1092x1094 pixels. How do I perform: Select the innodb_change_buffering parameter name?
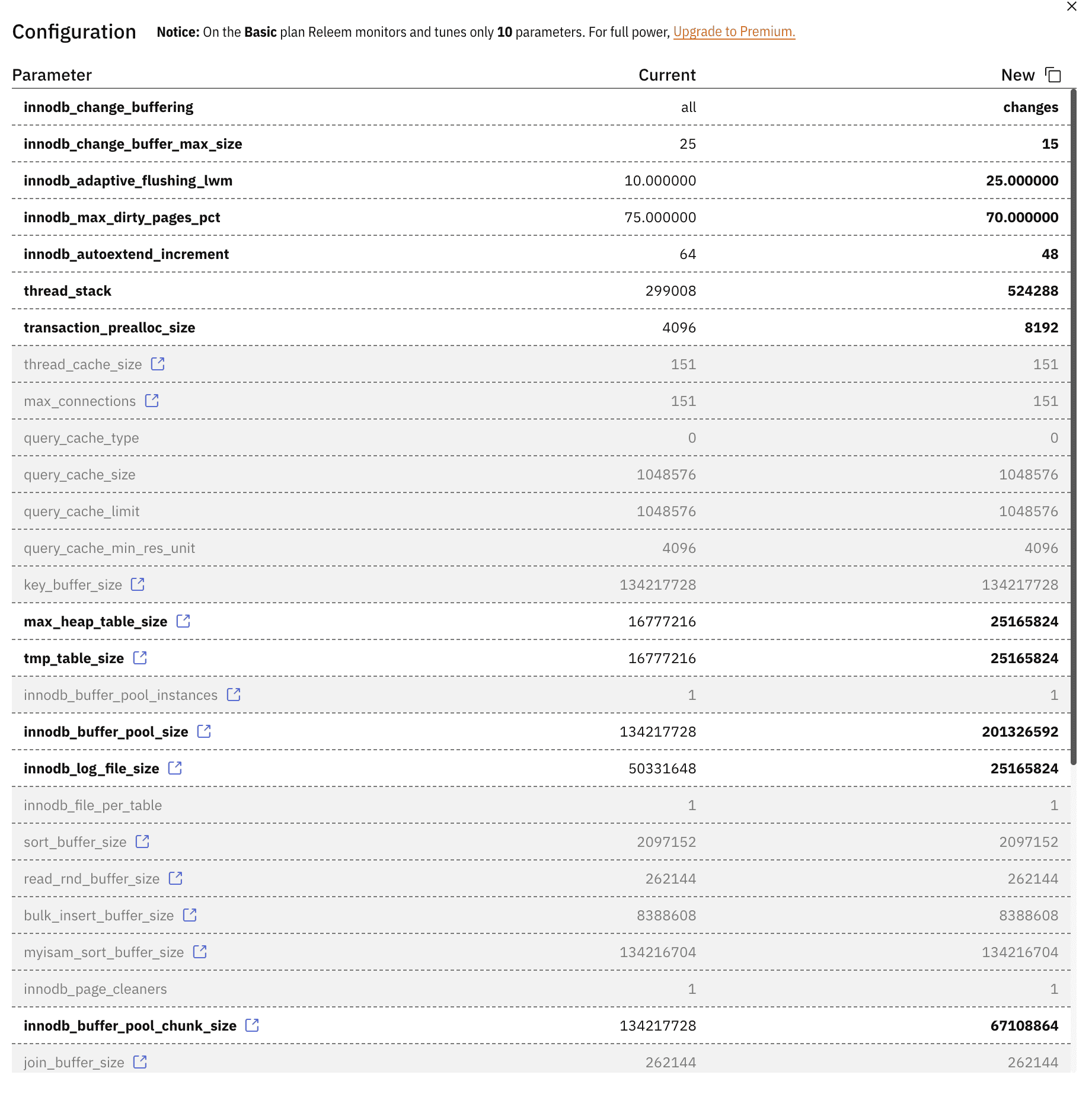[108, 107]
